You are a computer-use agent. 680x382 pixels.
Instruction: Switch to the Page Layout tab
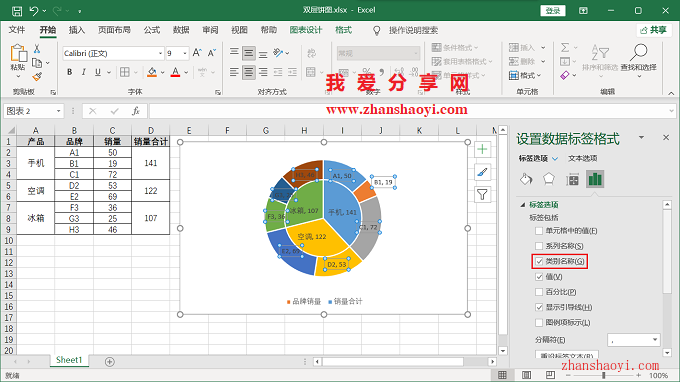[x=114, y=30]
